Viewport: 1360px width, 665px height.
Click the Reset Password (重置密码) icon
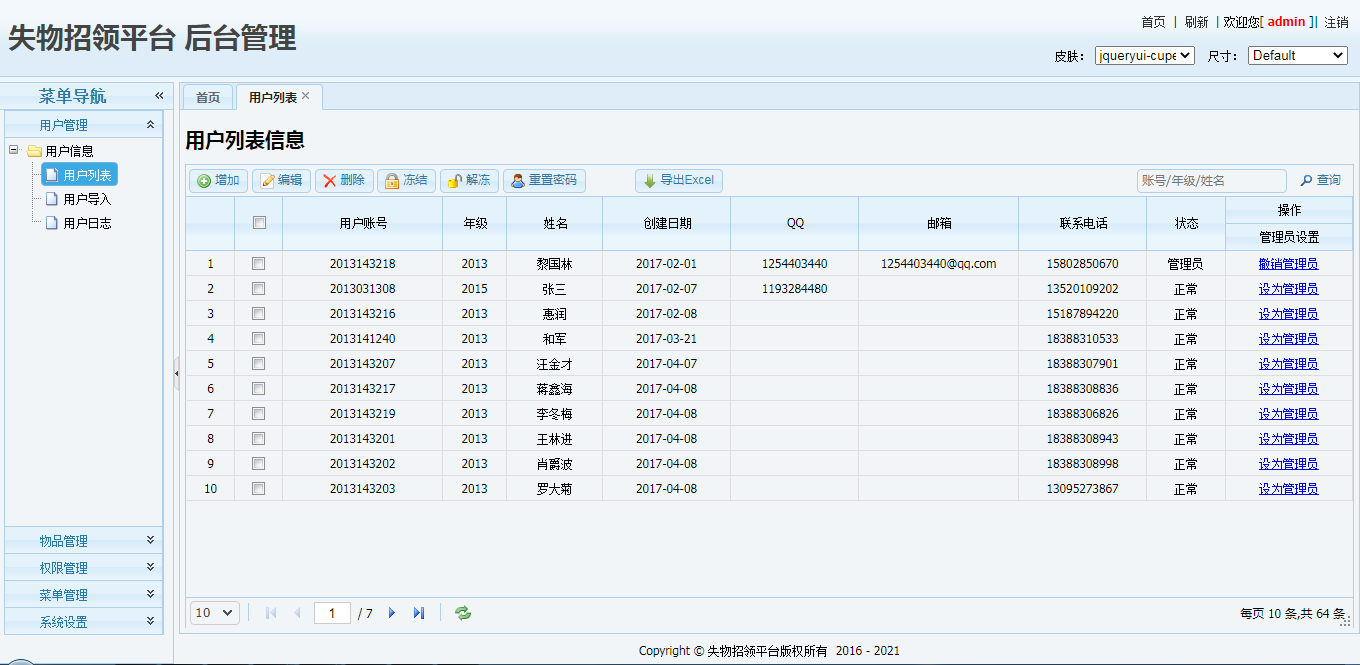[518, 181]
